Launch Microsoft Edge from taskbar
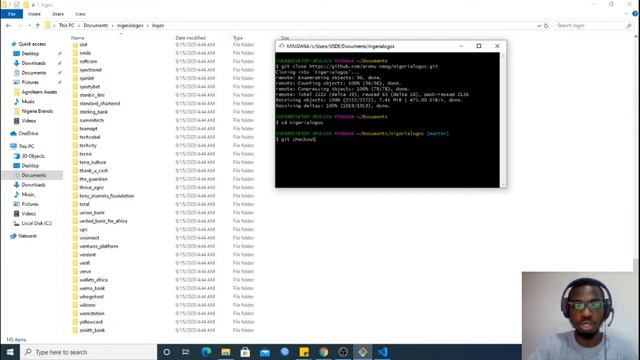Screen dimensions: 640x360 coord(206,352)
